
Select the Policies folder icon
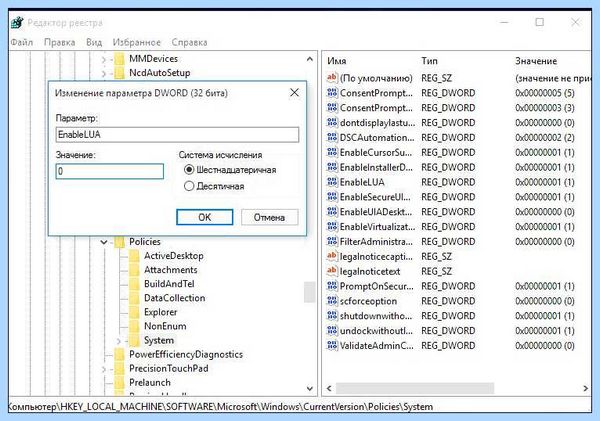click(119, 242)
